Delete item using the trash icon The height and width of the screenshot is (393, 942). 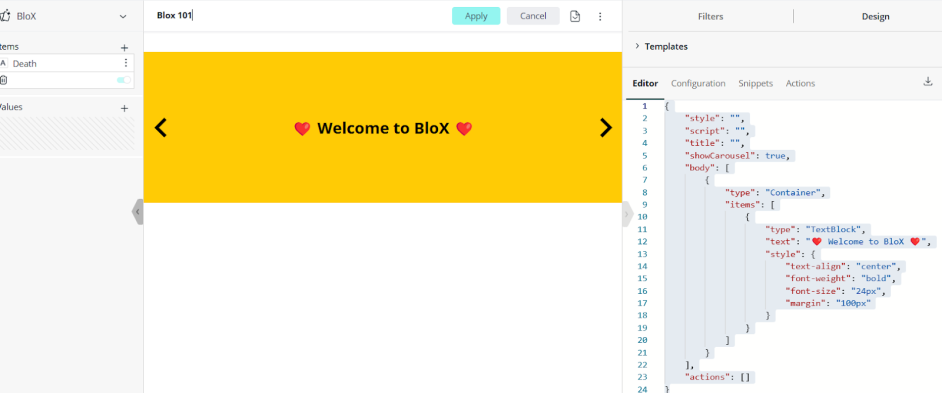[x=4, y=80]
